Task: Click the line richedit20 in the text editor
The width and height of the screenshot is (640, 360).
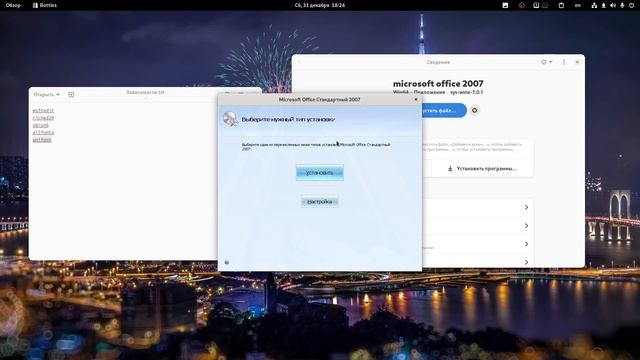Action: point(43,118)
